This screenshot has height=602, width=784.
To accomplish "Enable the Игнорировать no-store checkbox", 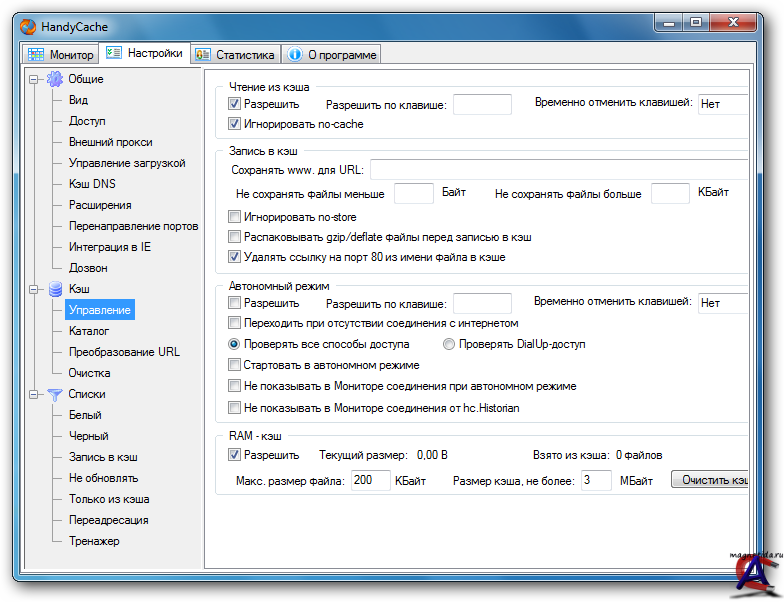I will click(x=235, y=217).
